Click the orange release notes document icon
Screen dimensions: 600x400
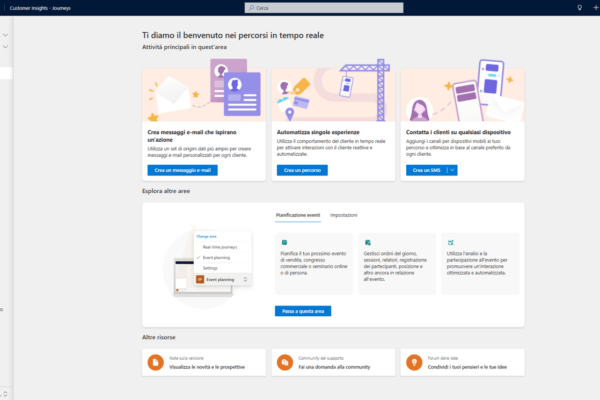pos(156,362)
